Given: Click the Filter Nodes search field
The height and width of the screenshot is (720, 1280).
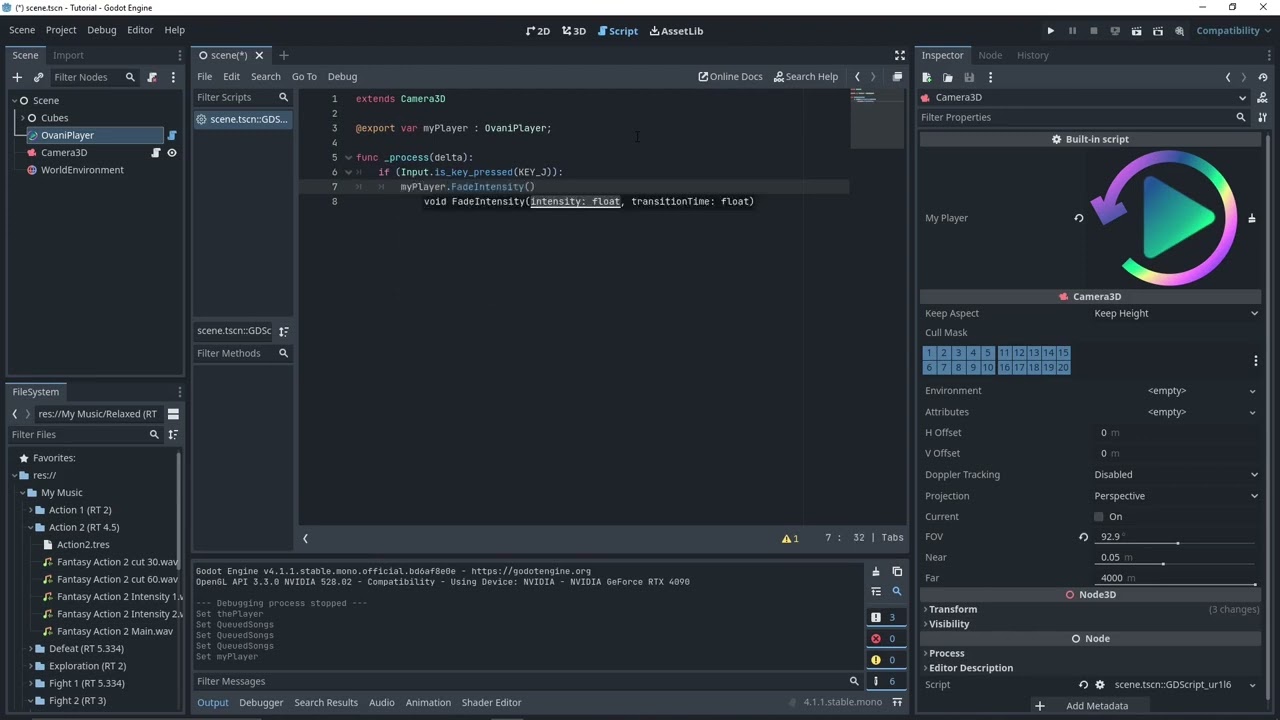Looking at the screenshot, I should point(94,77).
